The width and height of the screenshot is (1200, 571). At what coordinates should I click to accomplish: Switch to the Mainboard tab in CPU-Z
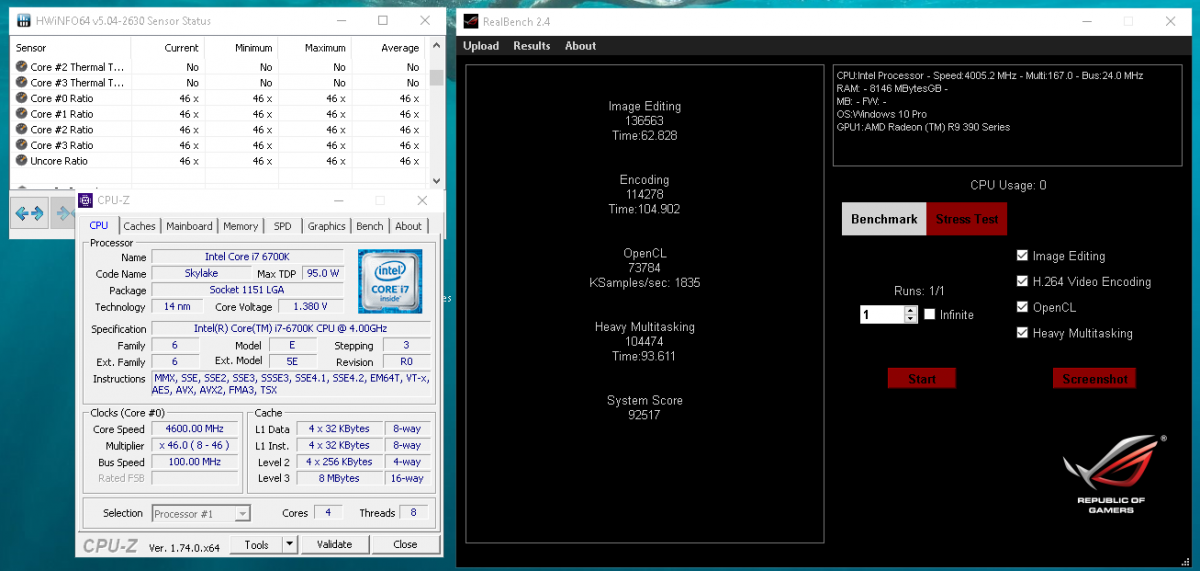tap(189, 226)
